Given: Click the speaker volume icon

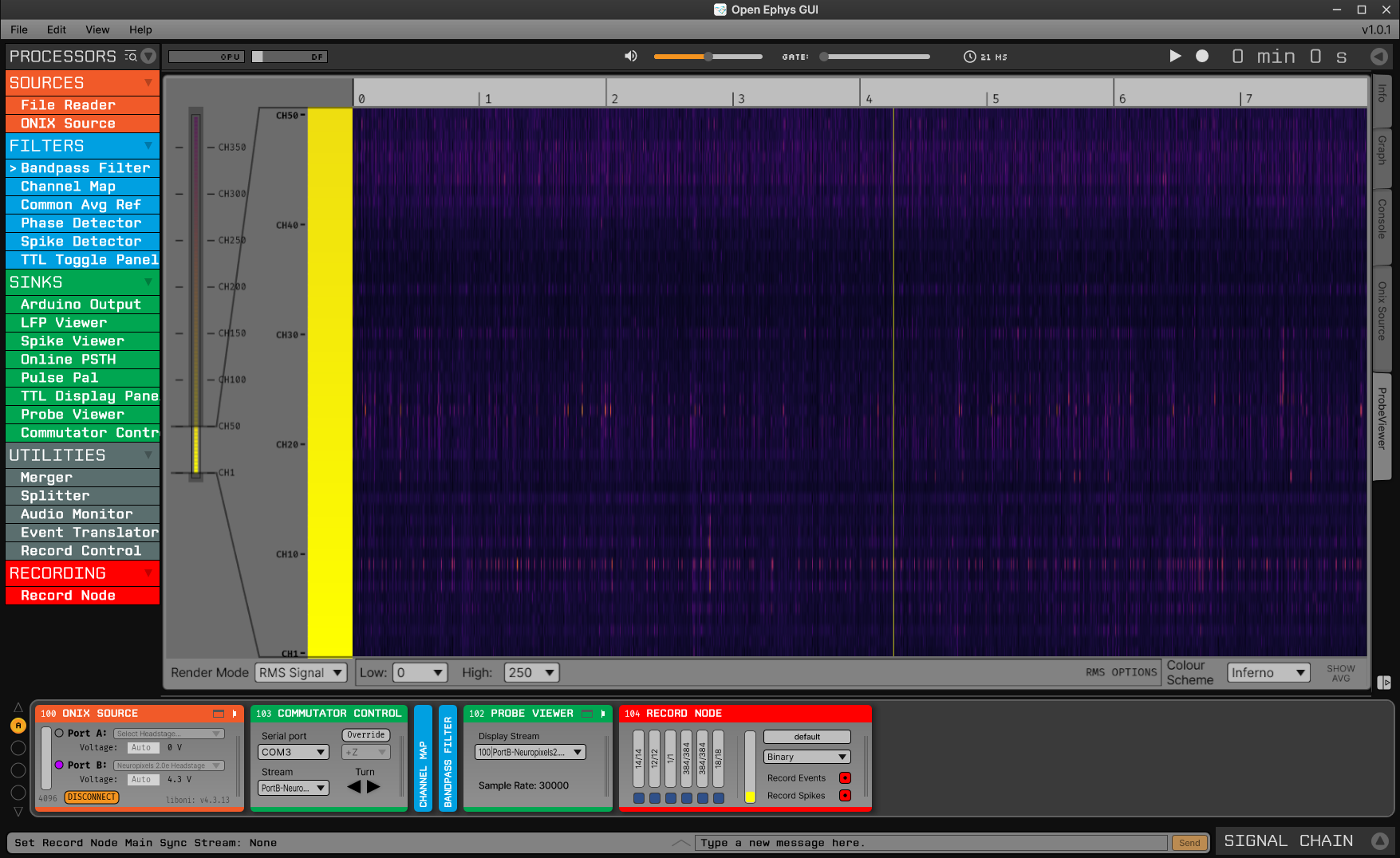Looking at the screenshot, I should [x=630, y=56].
